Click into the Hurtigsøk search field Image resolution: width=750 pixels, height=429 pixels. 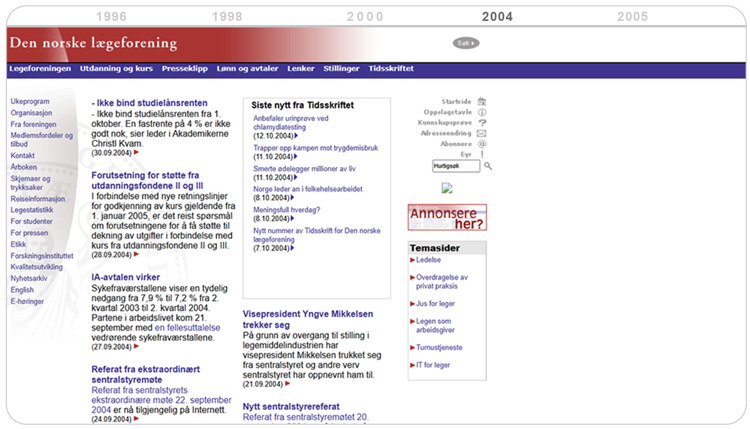tap(456, 166)
